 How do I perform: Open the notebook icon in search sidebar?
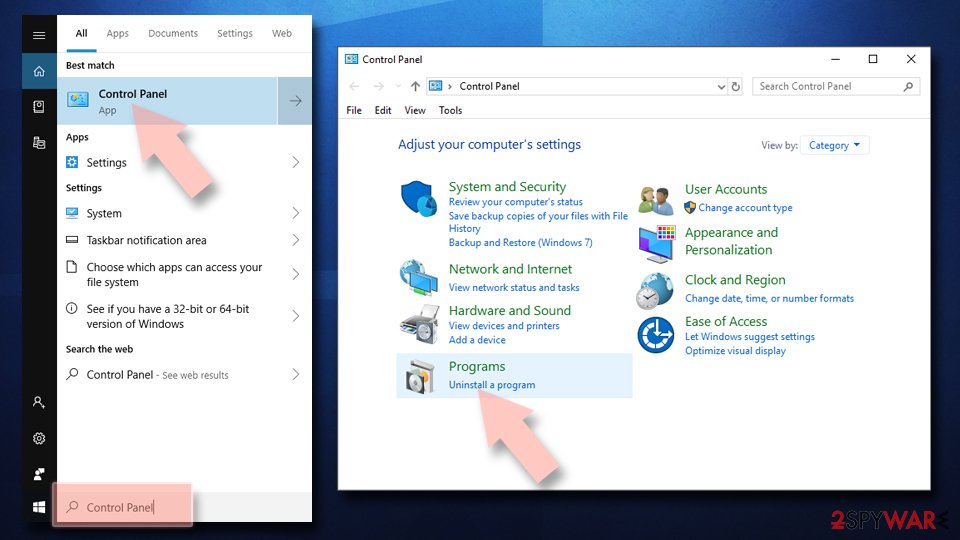pyautogui.click(x=39, y=107)
